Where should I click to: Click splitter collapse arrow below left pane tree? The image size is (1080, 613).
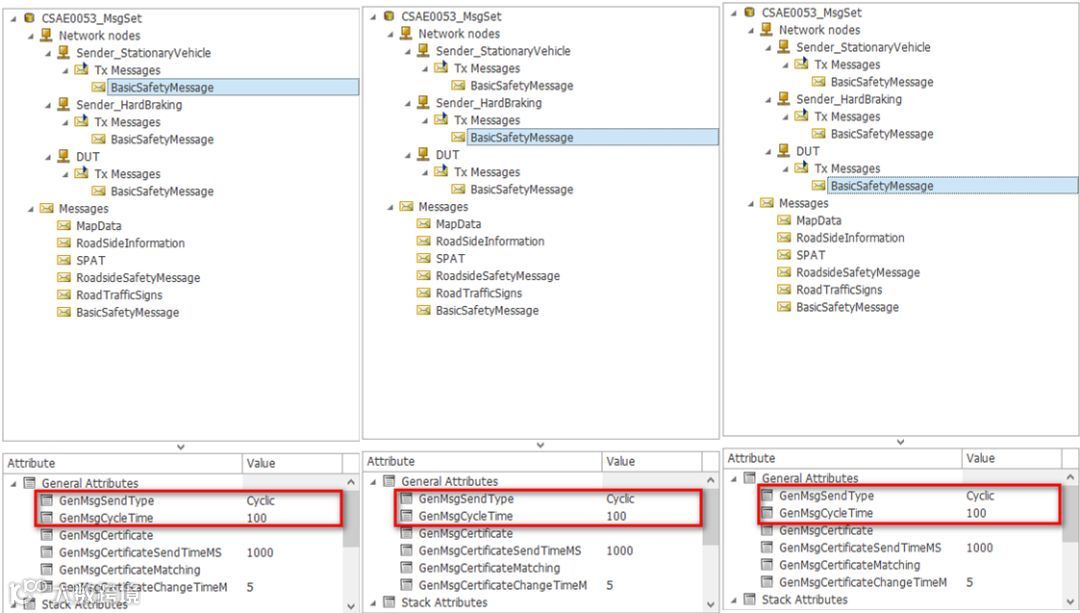(x=181, y=447)
